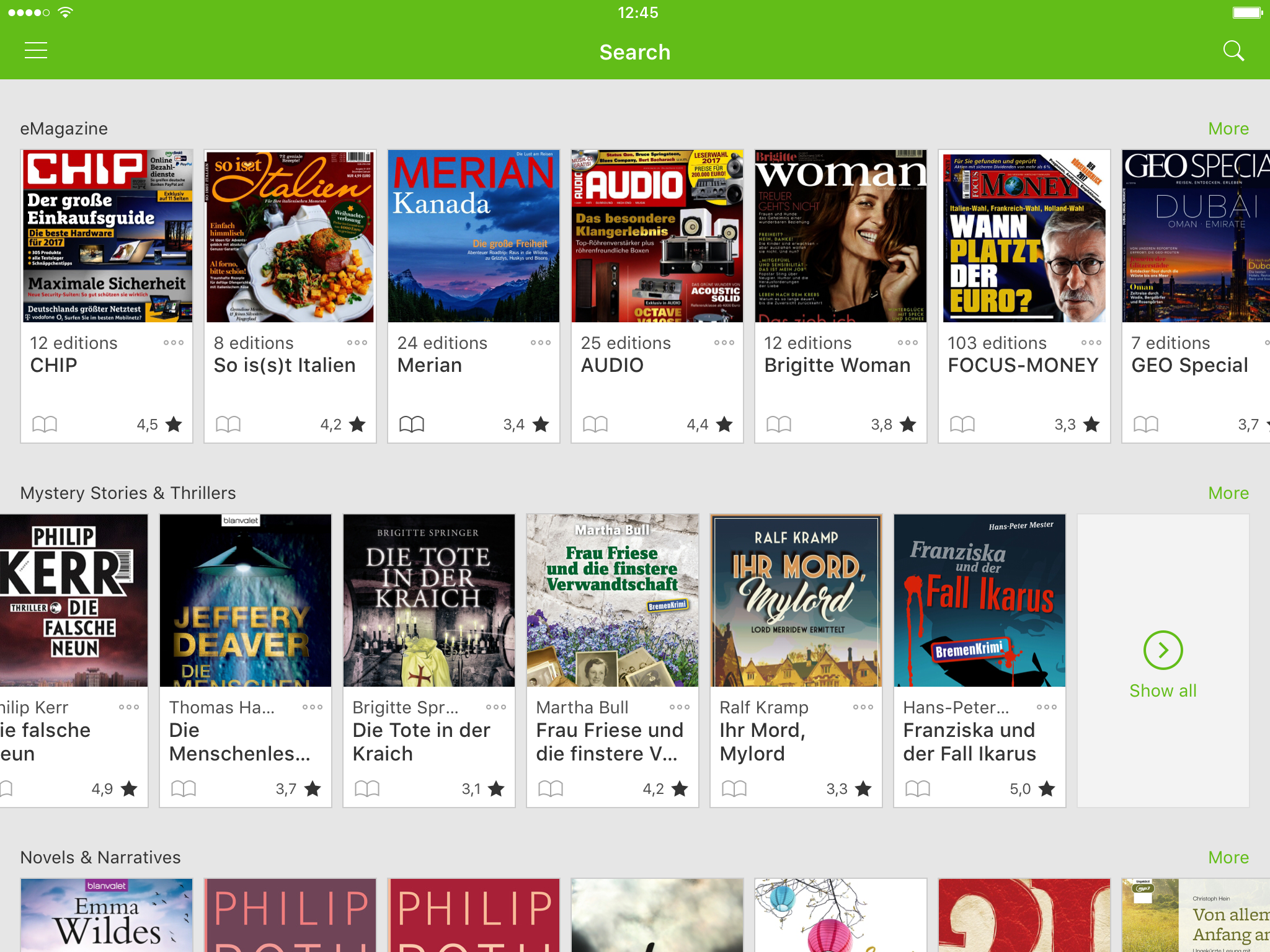Tap the book icon for FOCUS-MONEY
This screenshot has height=952, width=1270.
coord(962,425)
